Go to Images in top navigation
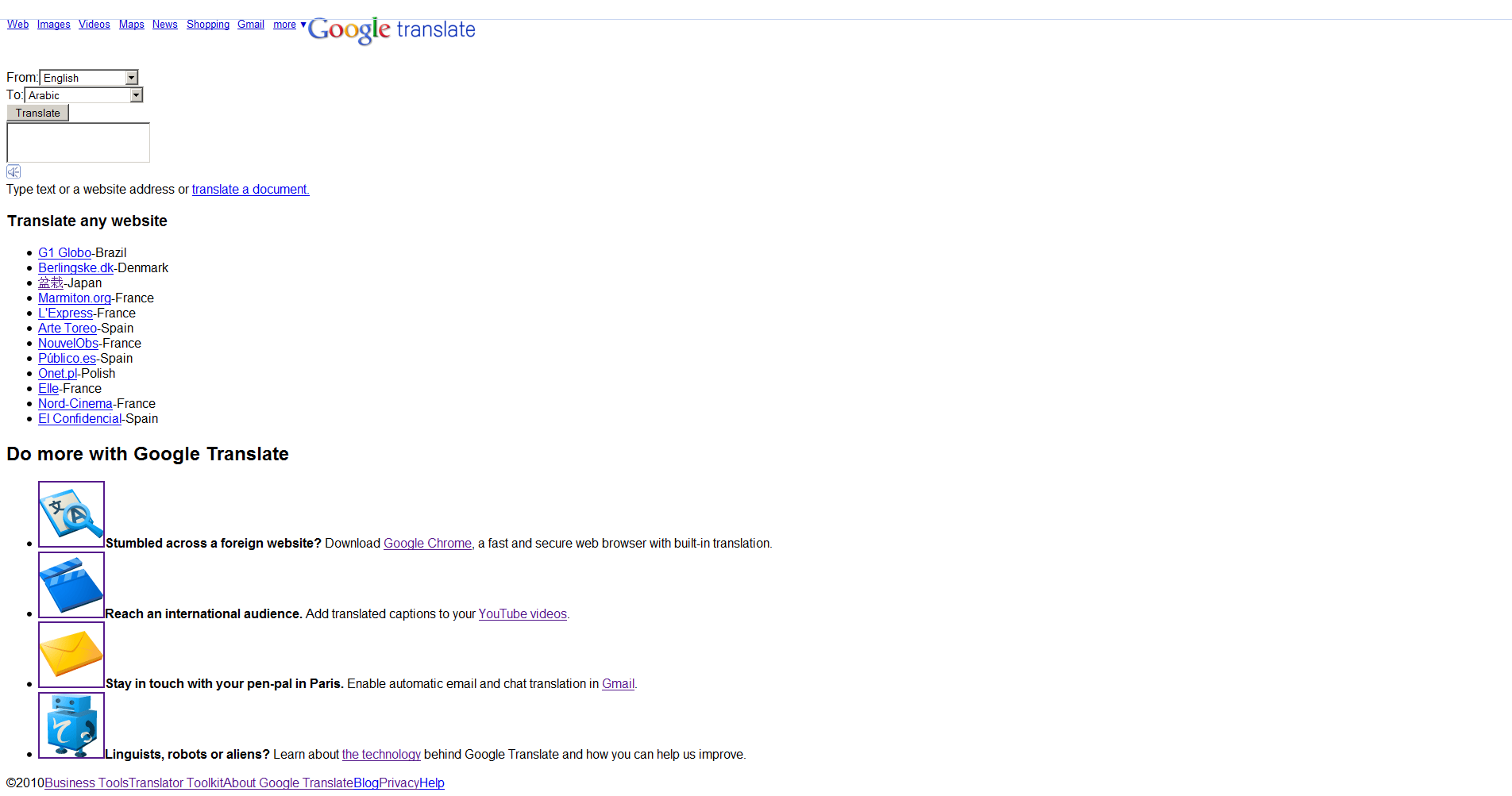1512x796 pixels. 53,25
